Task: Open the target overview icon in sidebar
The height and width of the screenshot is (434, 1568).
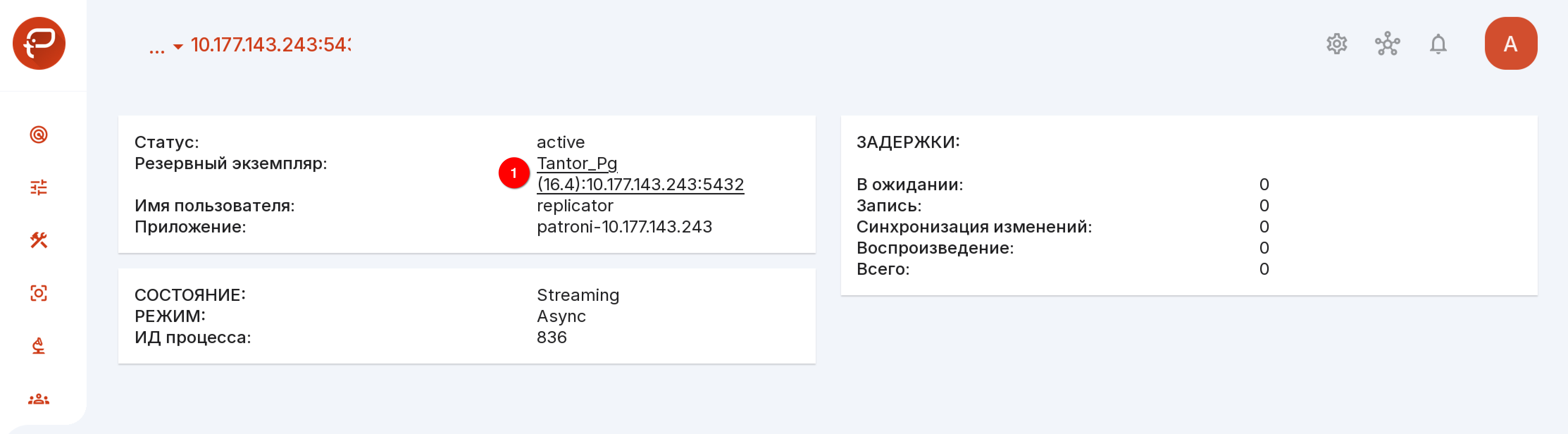Action: point(38,135)
